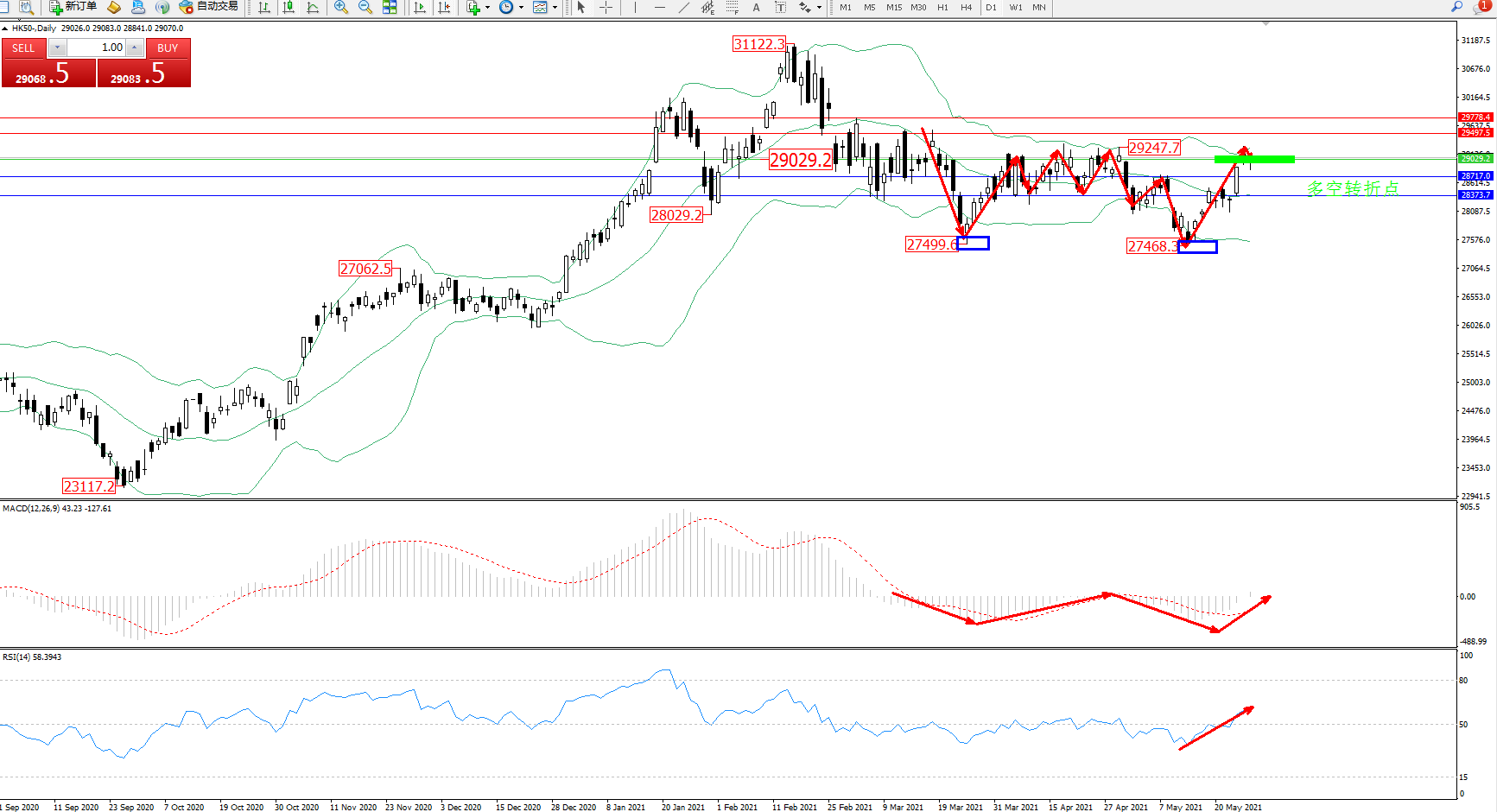The height and width of the screenshot is (812, 1497).
Task: Switch to the H4 timeframe
Action: coord(966,7)
